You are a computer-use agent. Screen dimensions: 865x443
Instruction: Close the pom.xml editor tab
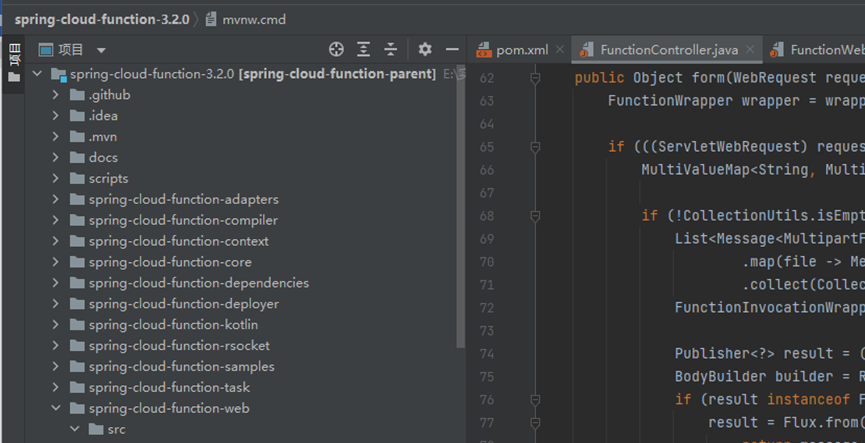coord(559,50)
